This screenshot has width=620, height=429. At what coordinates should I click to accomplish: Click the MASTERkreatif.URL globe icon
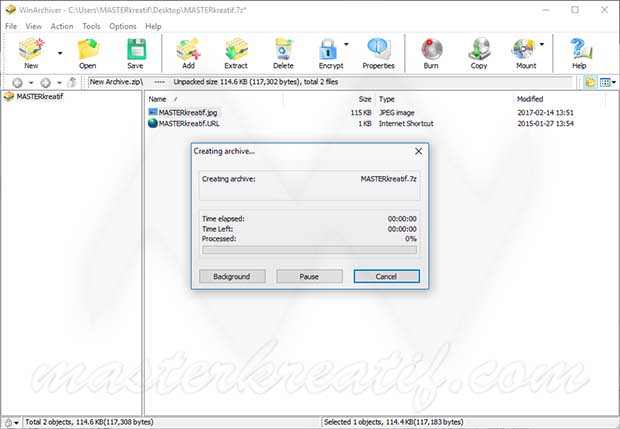153,123
